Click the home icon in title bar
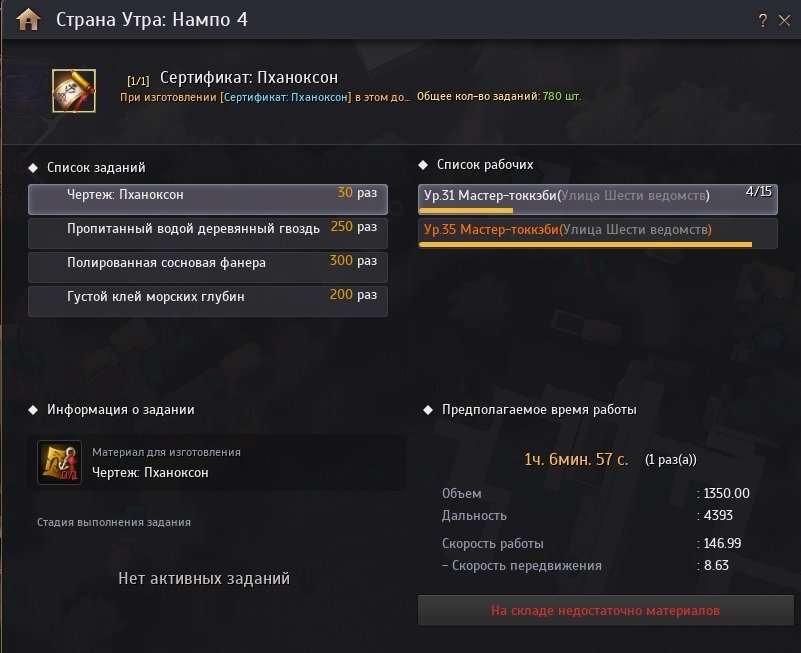Image resolution: width=801 pixels, height=653 pixels. (28, 19)
